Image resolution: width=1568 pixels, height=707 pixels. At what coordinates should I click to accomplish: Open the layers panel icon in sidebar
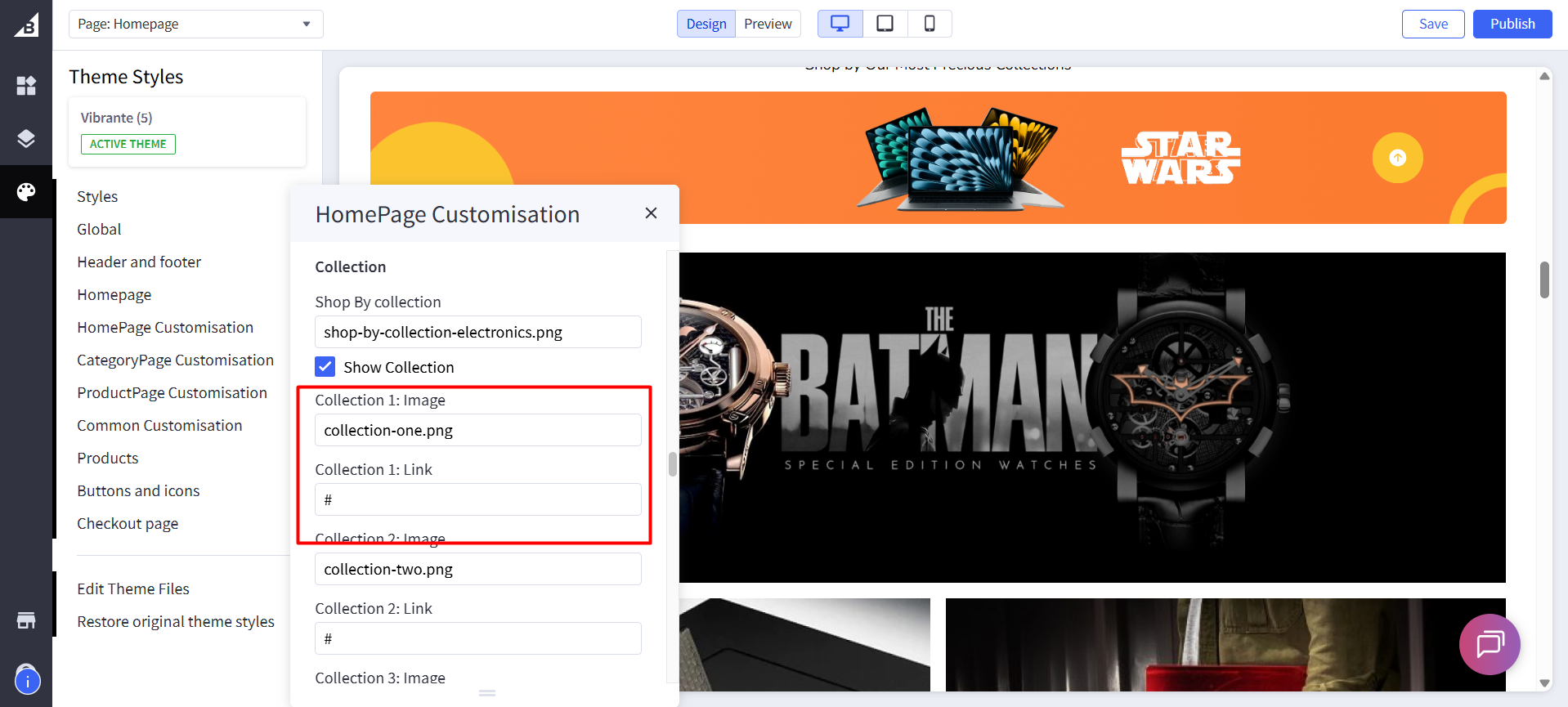tap(26, 139)
